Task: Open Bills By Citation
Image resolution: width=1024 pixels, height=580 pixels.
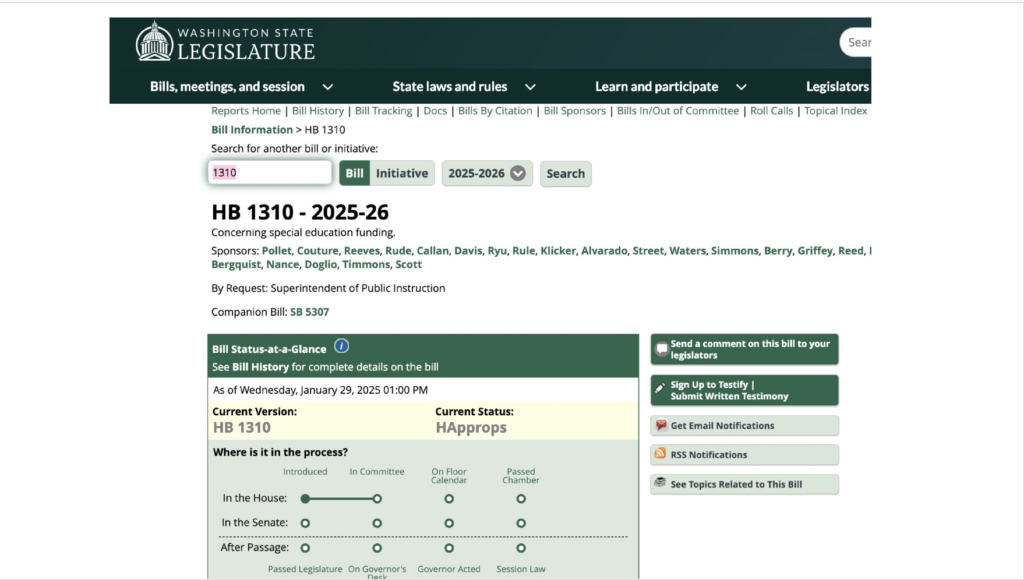Action: coord(495,111)
